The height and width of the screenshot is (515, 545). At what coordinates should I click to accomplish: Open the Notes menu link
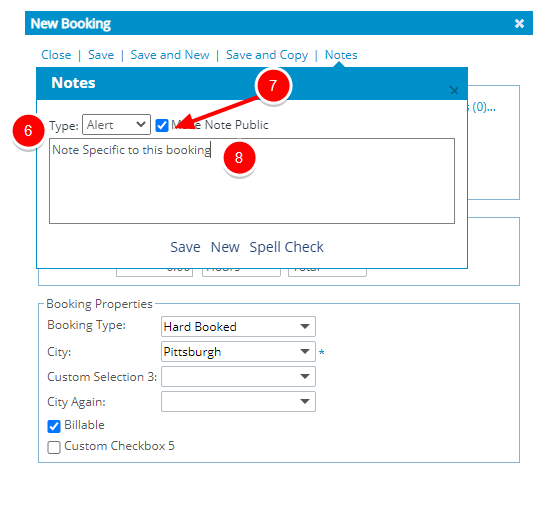coord(341,55)
